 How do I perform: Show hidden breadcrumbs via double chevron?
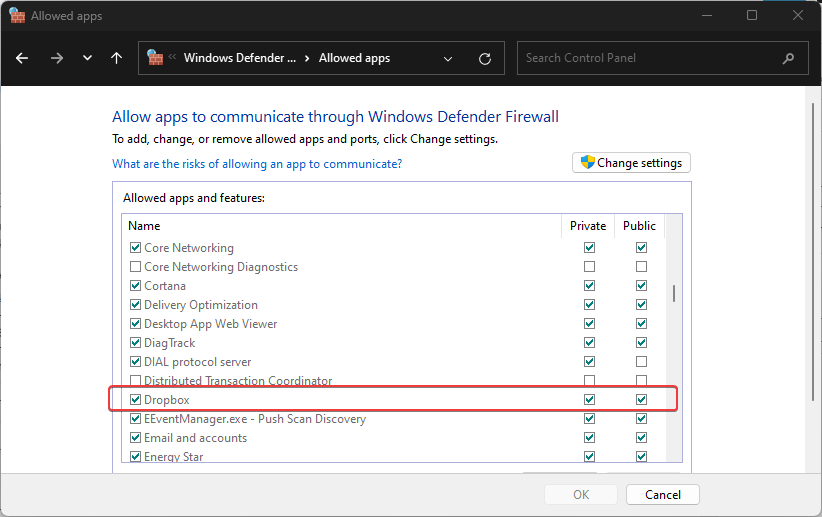172,57
